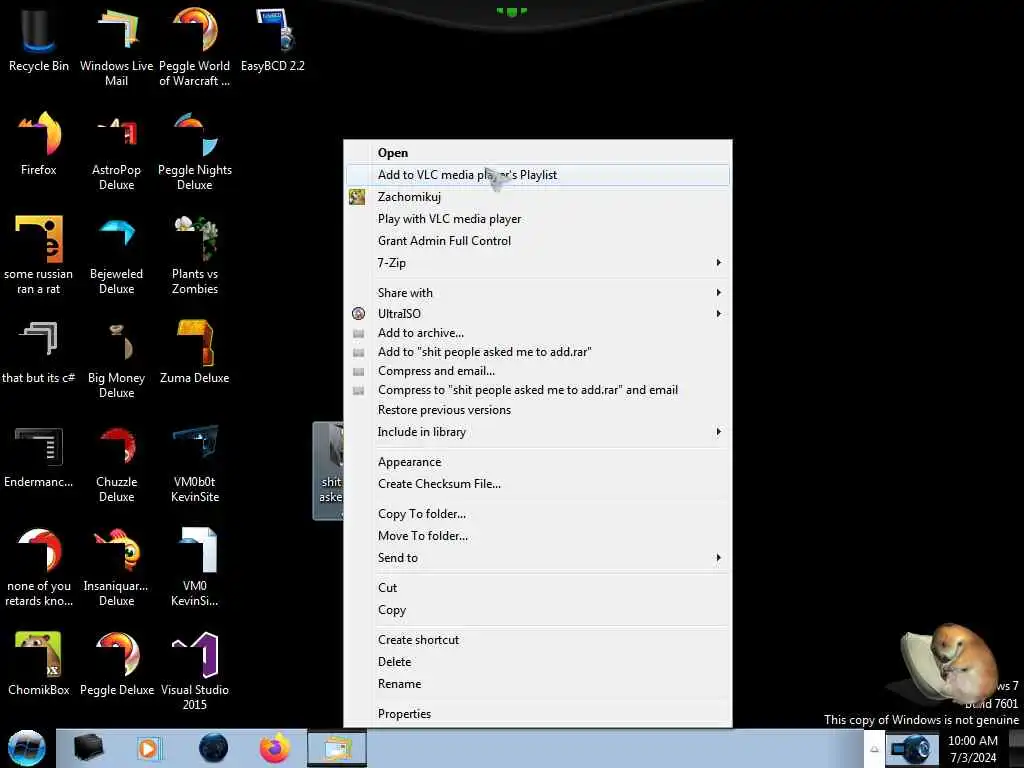Image resolution: width=1024 pixels, height=768 pixels.
Task: Select the VM0 KevinSi... file icon
Action: coord(195,567)
